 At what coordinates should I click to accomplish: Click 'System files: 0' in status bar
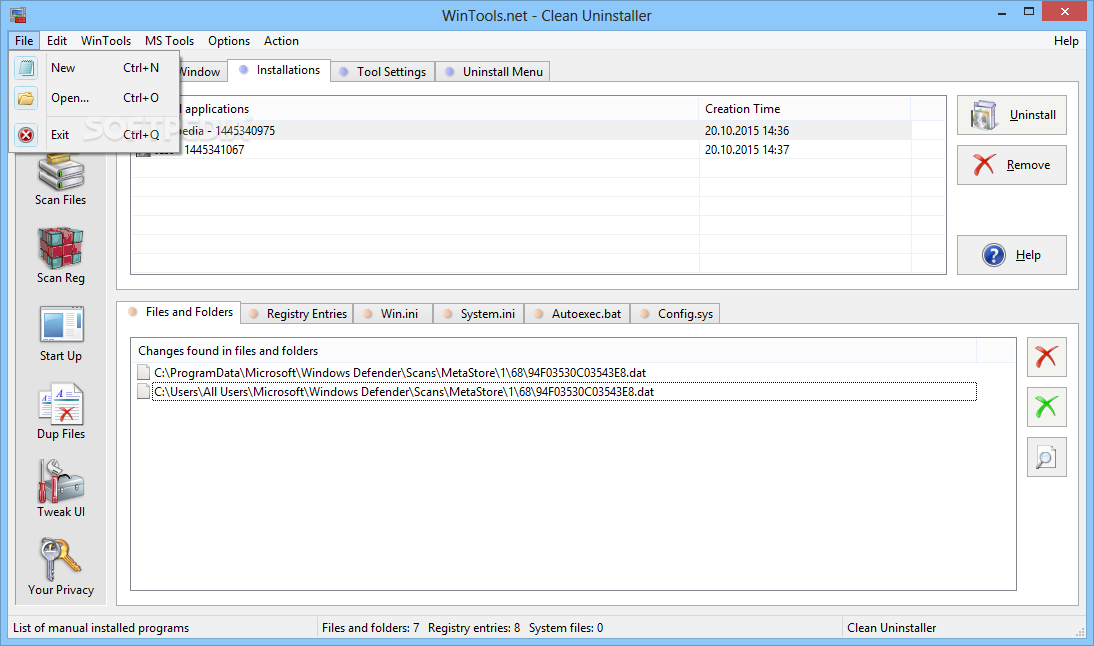566,628
